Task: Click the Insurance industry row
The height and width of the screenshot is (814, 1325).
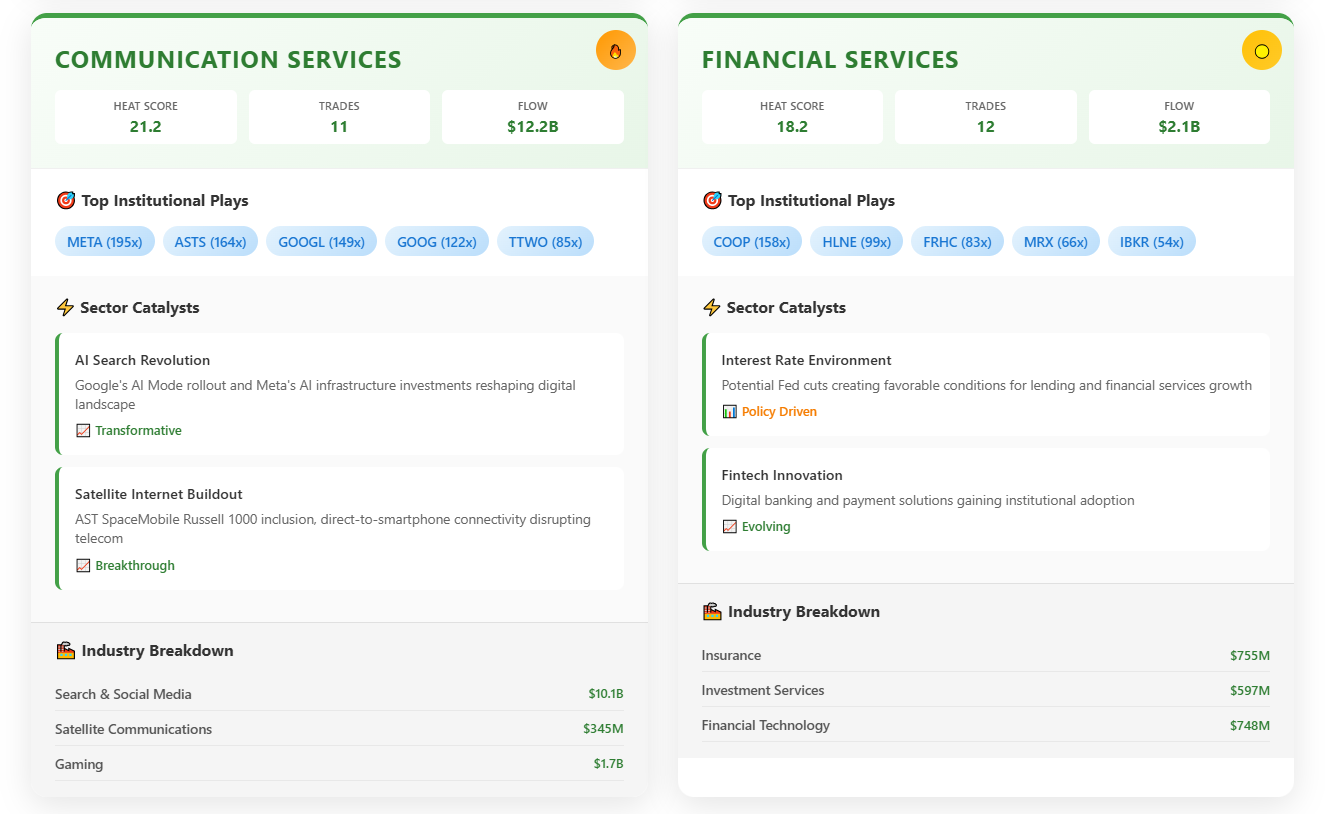Action: [x=986, y=655]
